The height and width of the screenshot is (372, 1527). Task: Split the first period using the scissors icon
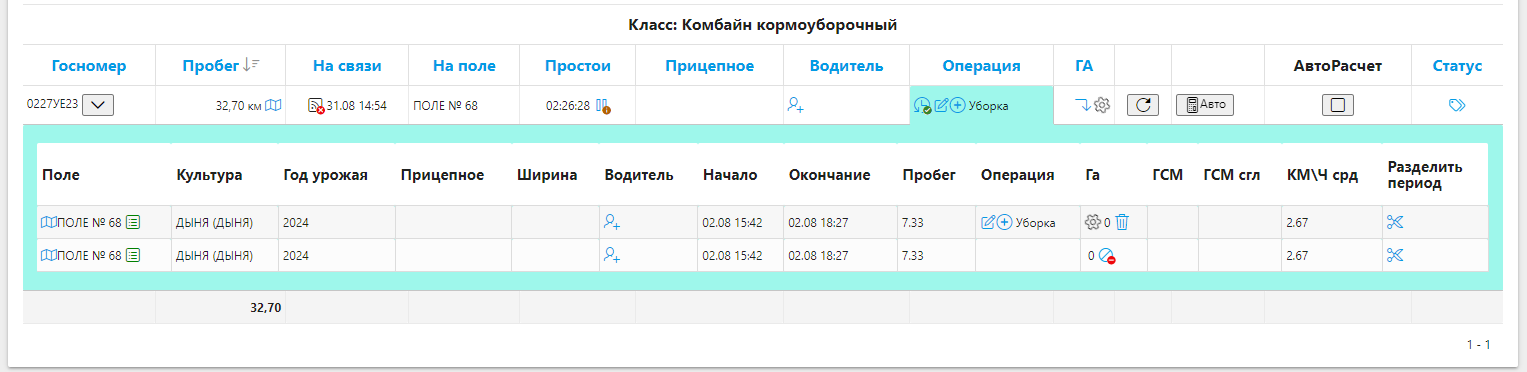(1395, 223)
